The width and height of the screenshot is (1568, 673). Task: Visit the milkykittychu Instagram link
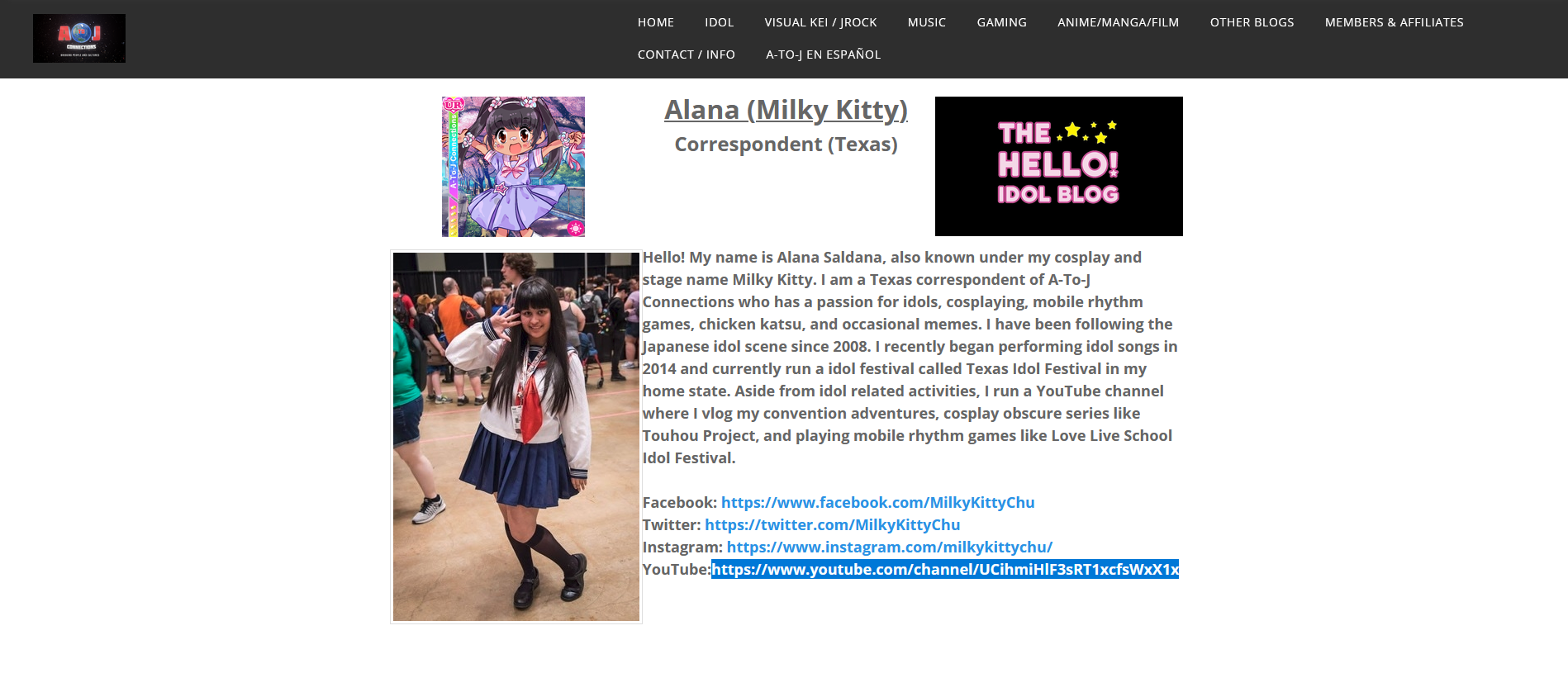point(889,547)
